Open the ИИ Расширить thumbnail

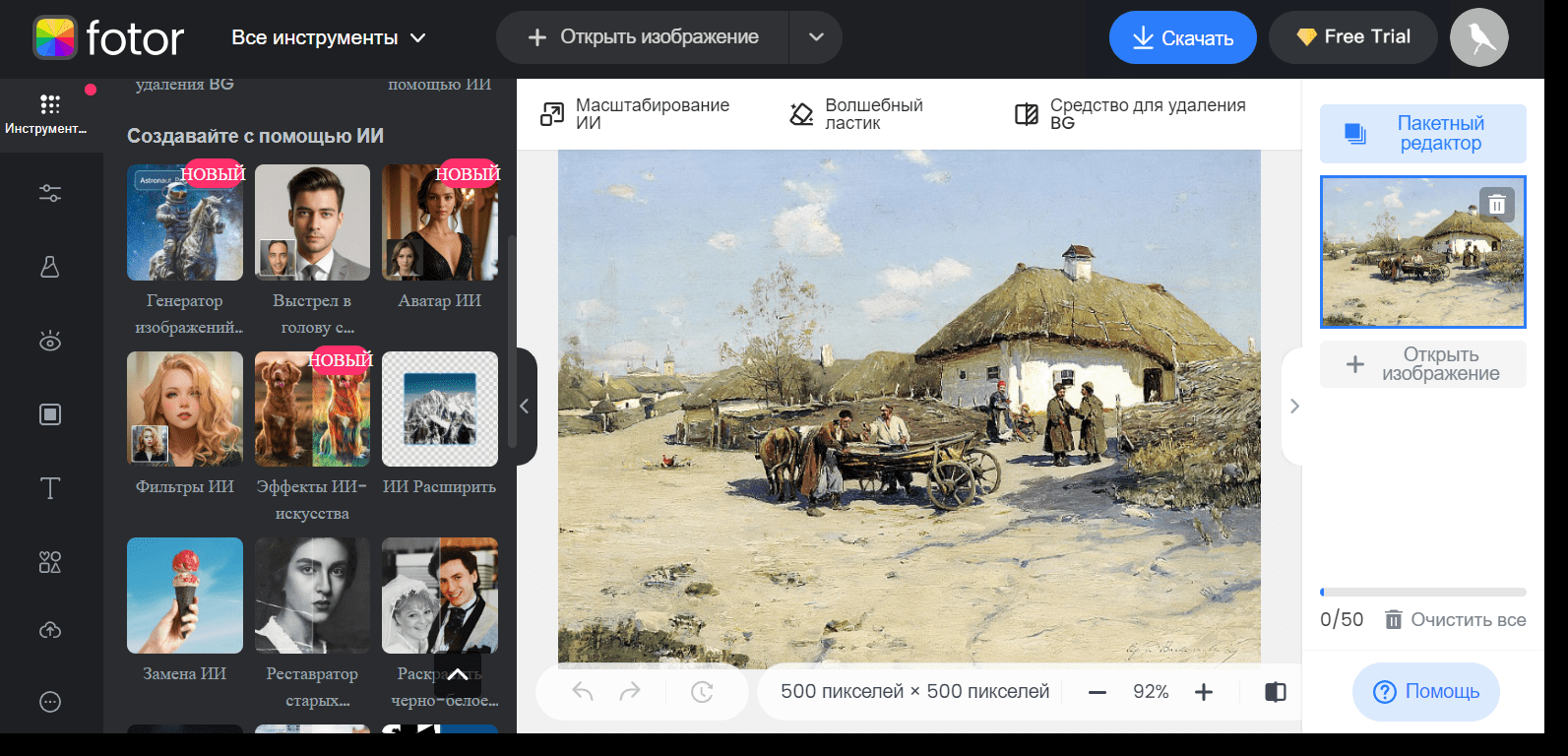click(x=440, y=409)
